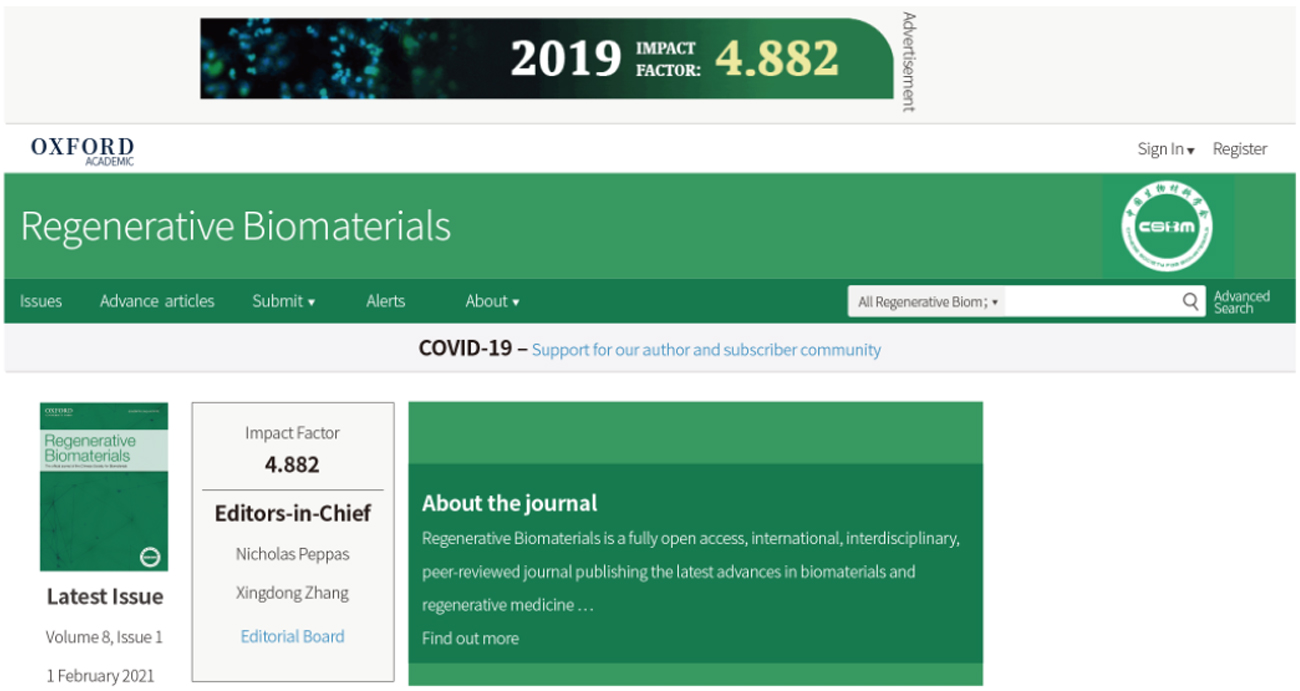
Task: Click the Register link
Action: coord(1239,149)
